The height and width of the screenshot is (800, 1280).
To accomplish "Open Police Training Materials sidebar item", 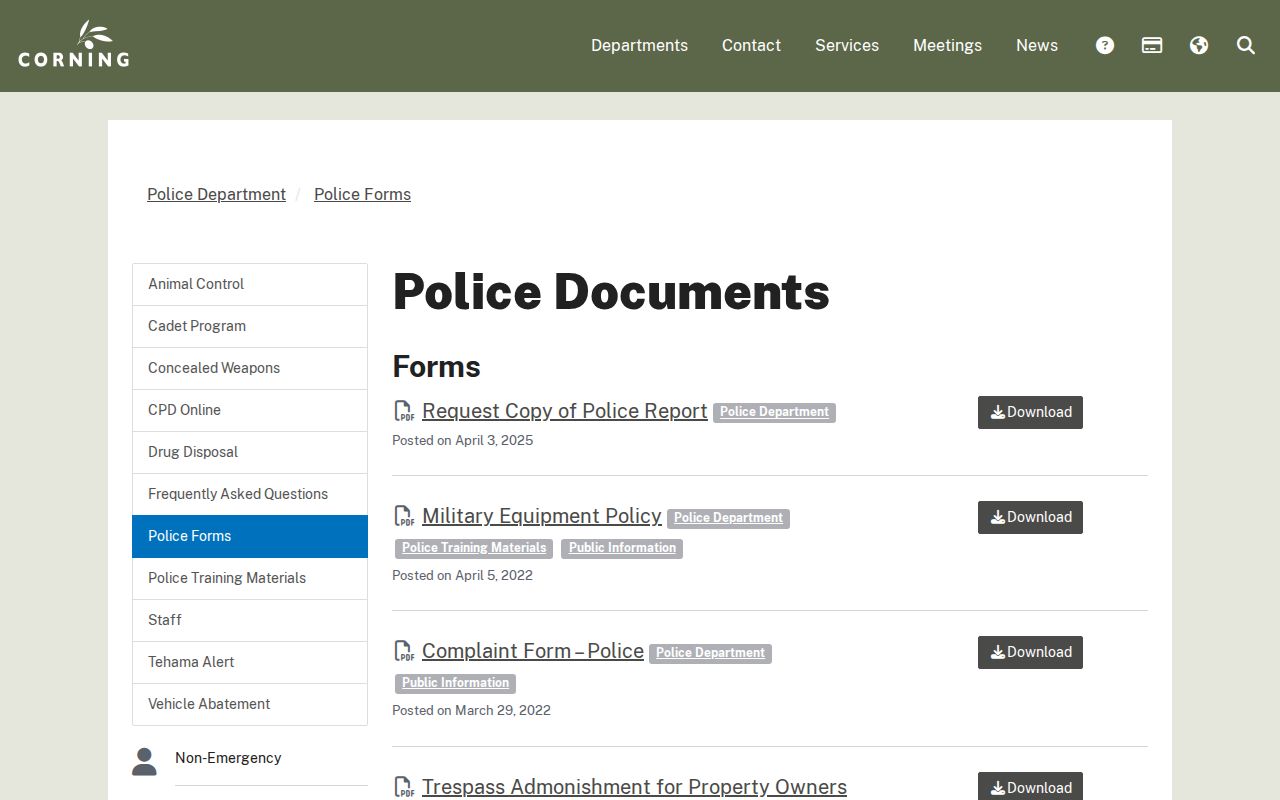I will [x=250, y=578].
